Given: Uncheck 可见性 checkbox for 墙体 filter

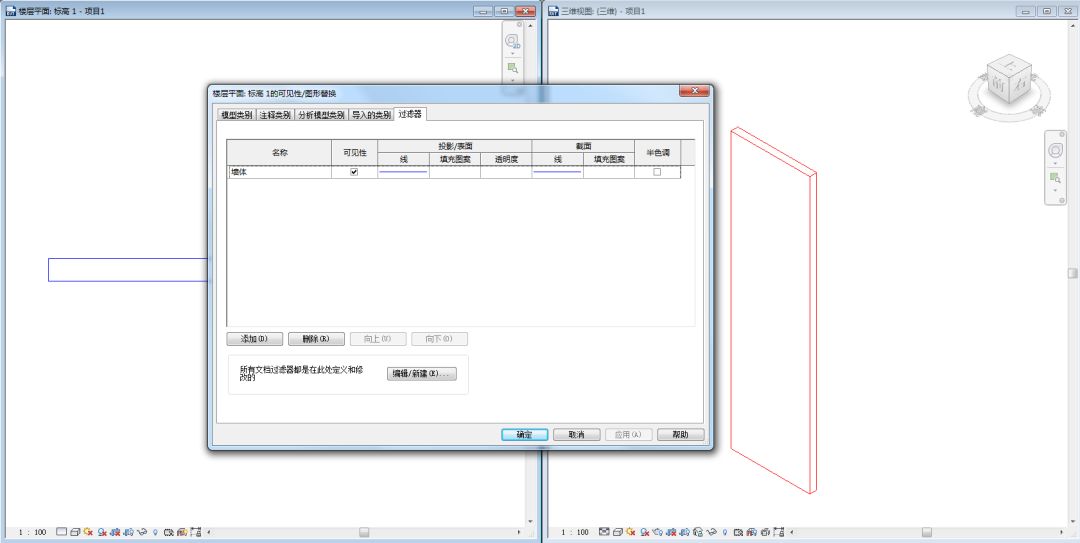Looking at the screenshot, I should 353,172.
